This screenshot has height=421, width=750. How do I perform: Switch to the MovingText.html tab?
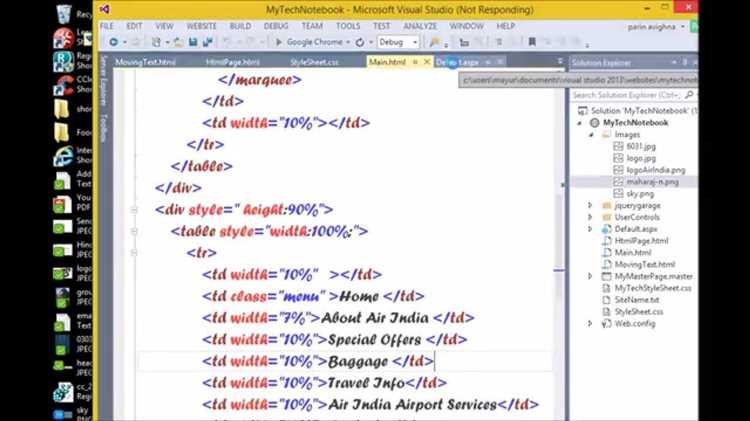[145, 62]
